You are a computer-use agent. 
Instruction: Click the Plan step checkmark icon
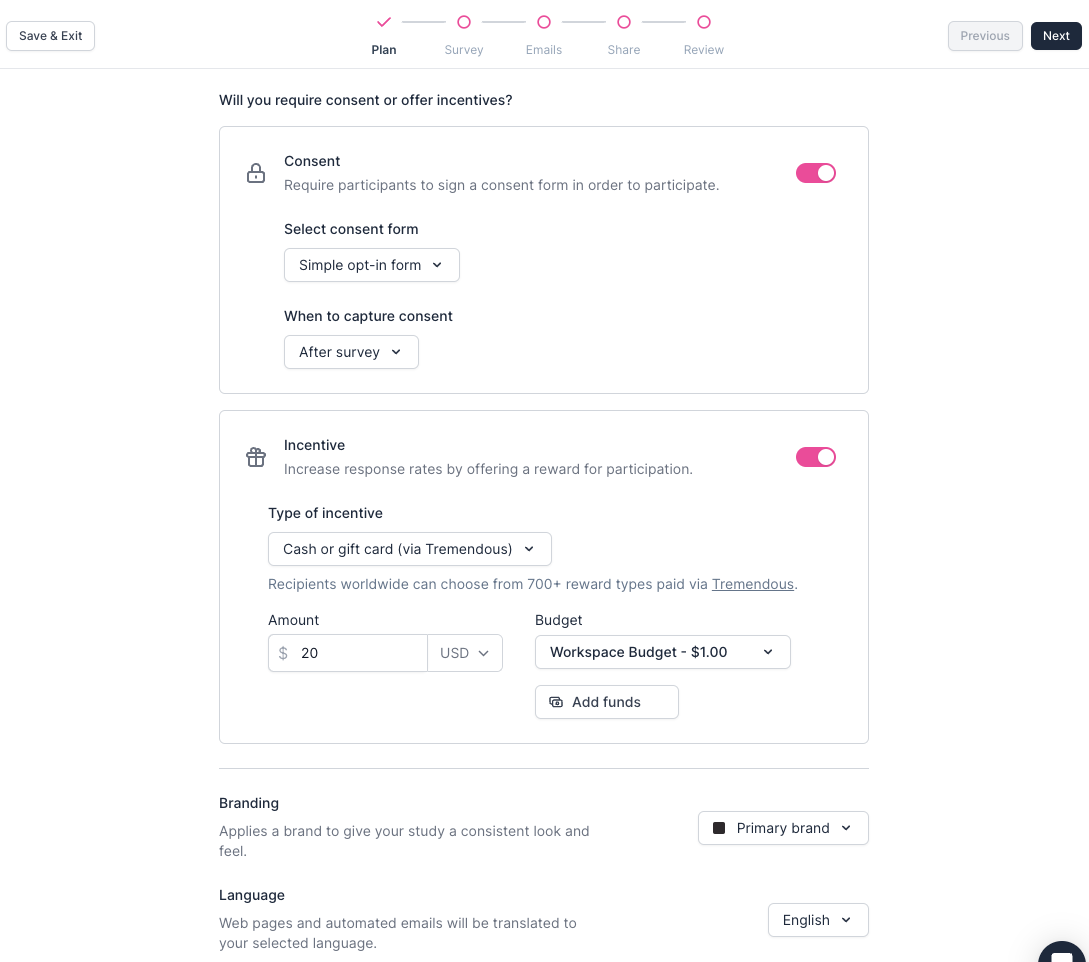coord(384,22)
